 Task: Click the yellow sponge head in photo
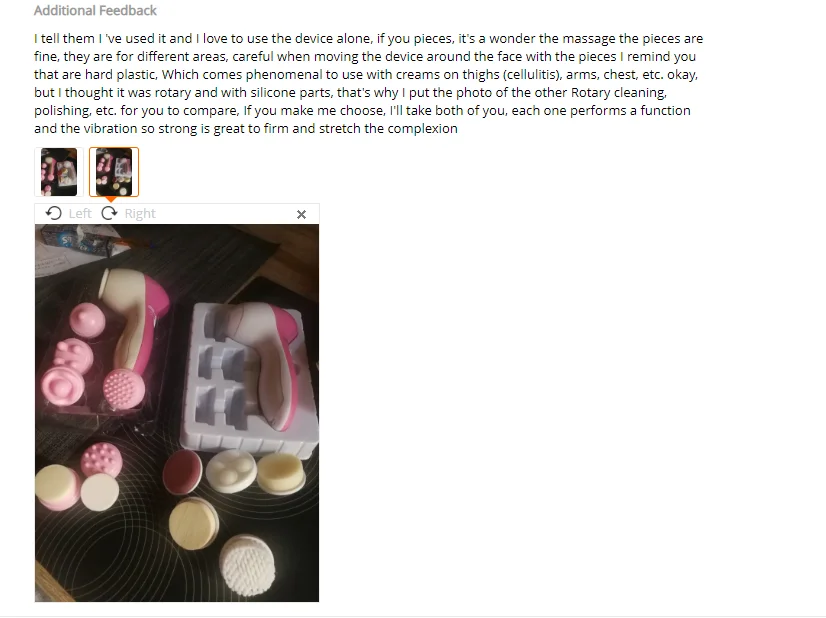281,473
